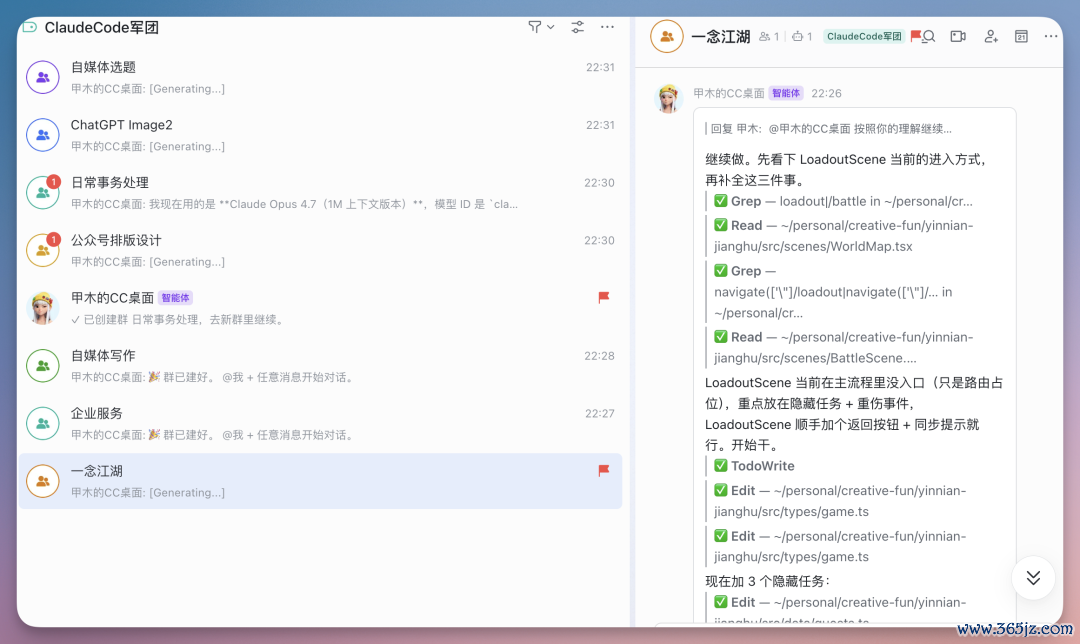Open the 公众号排版设计 chat by title
This screenshot has height=644, width=1080.
coord(116,240)
